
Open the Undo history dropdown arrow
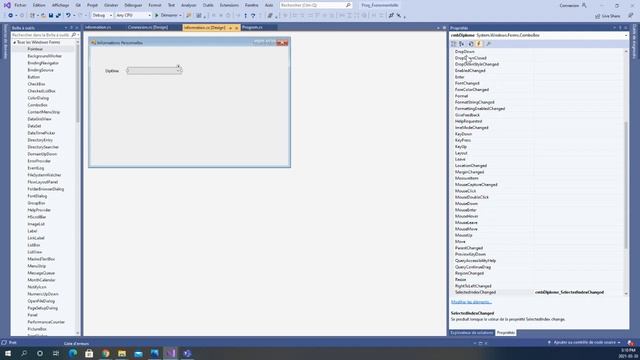pyautogui.click(x=74, y=16)
